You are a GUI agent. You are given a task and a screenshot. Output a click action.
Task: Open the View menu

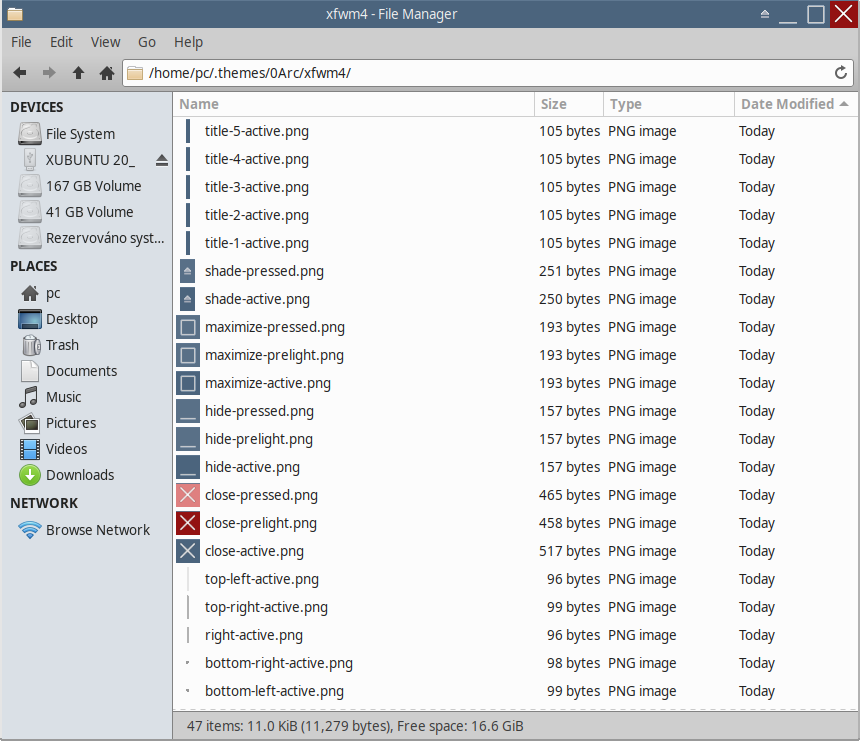click(x=105, y=42)
